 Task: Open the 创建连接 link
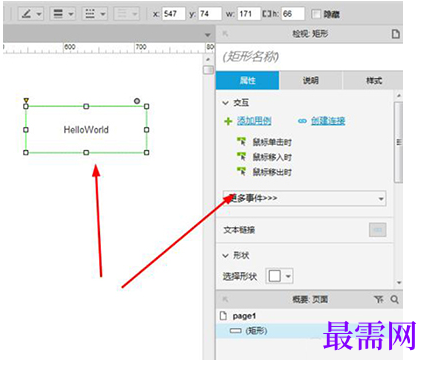328,121
